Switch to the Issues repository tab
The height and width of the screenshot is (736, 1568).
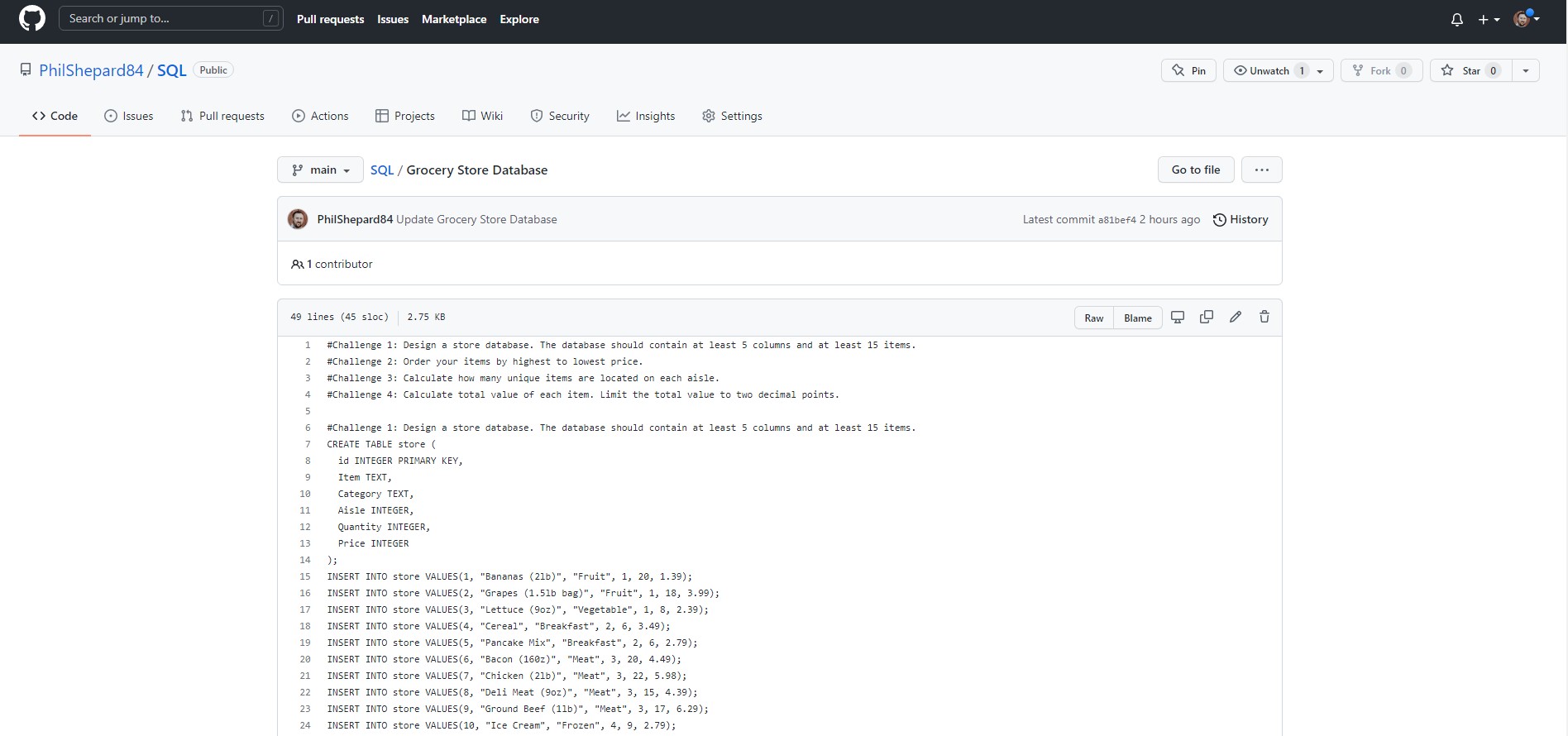coord(129,117)
